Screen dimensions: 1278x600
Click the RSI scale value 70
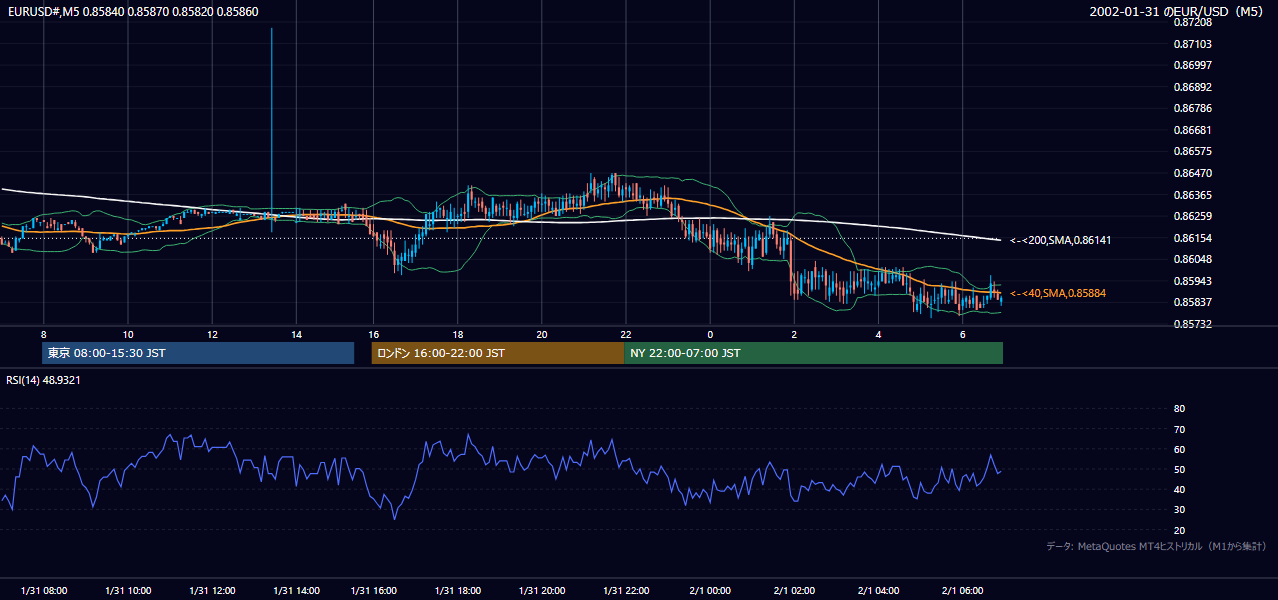tap(1179, 429)
